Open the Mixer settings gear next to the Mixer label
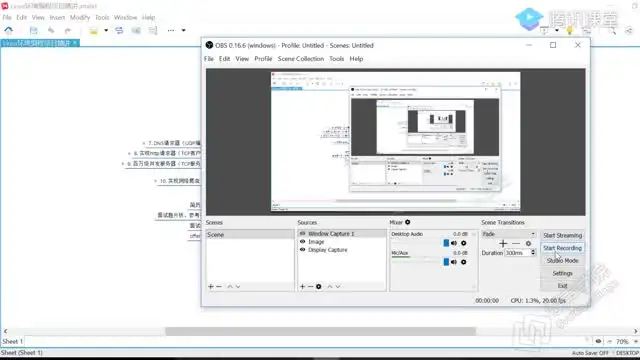 [x=407, y=222]
